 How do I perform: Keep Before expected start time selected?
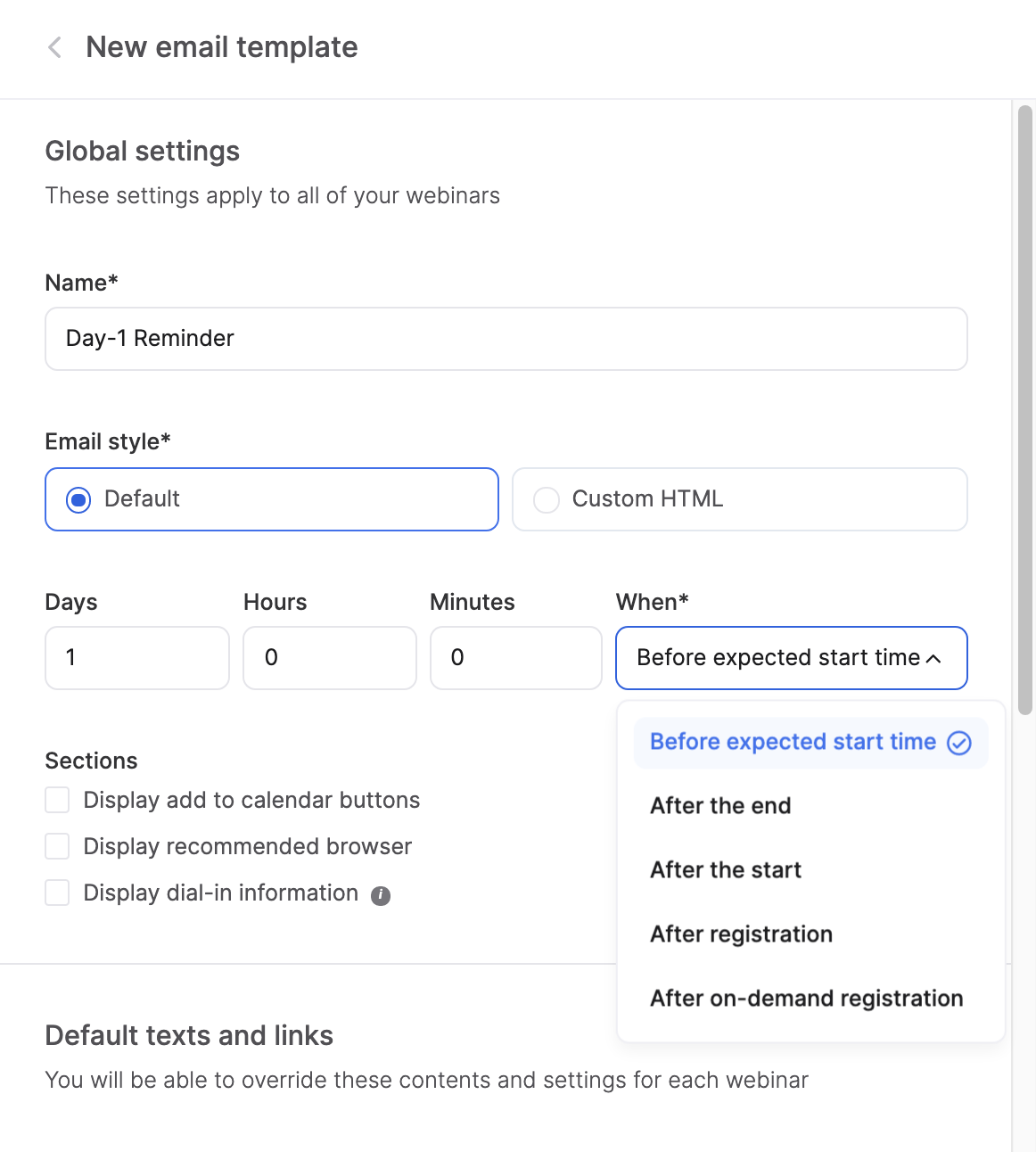(793, 742)
